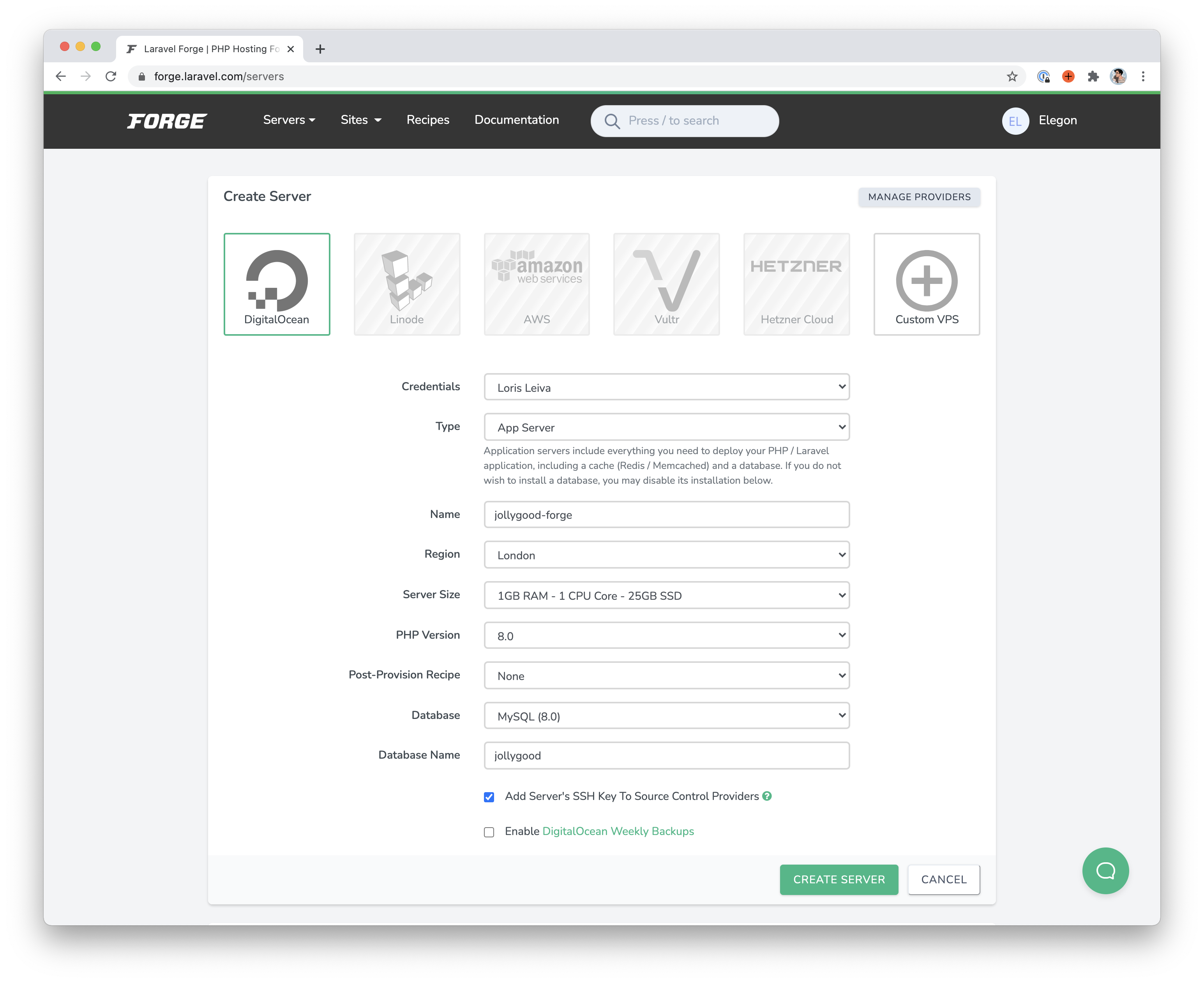Click the Forge logo

[167, 121]
